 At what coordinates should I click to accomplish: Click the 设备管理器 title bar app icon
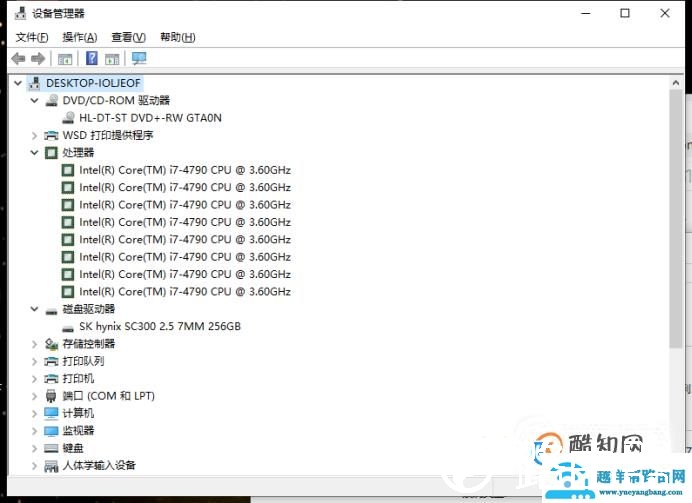[20, 13]
